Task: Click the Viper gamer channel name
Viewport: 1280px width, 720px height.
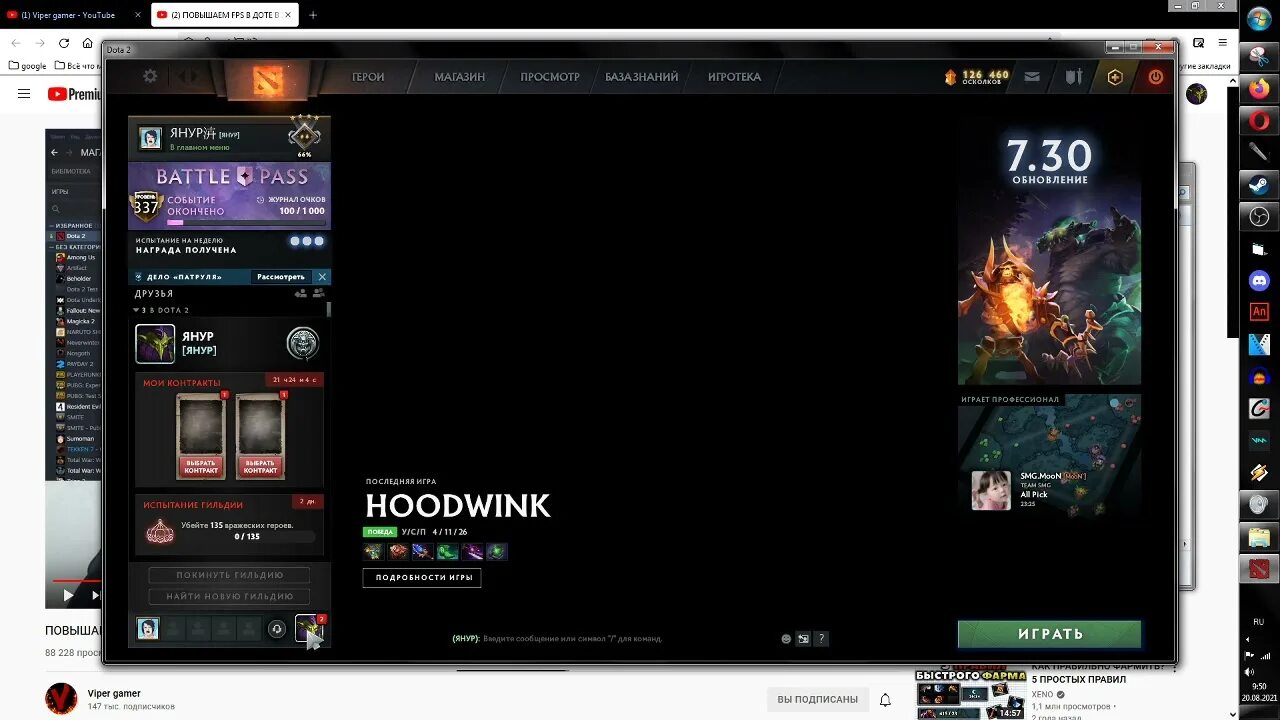Action: 114,693
